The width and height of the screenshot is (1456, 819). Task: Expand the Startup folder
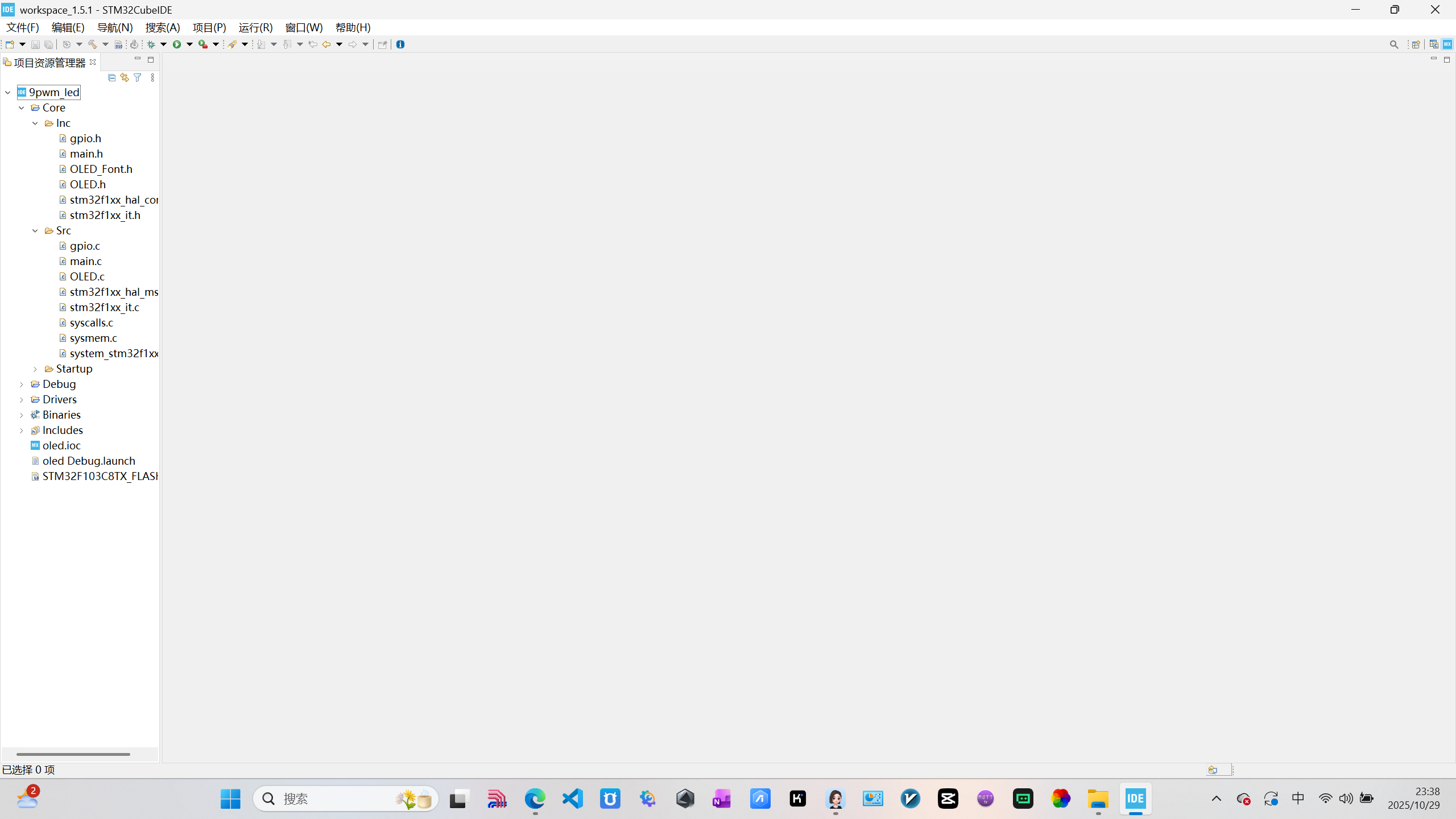point(35,369)
